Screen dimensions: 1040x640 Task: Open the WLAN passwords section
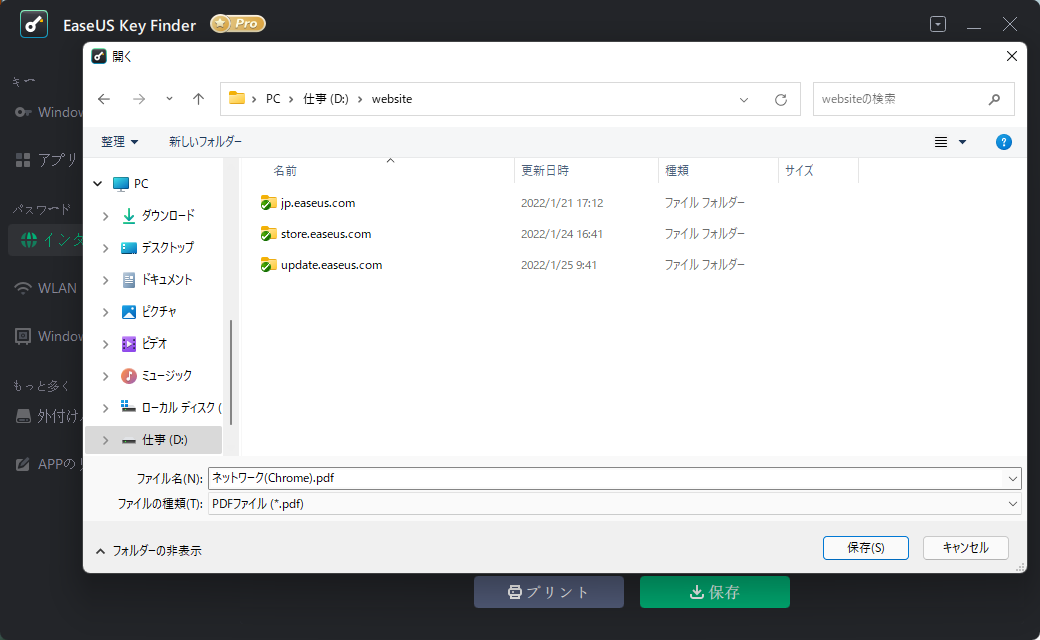click(x=47, y=287)
